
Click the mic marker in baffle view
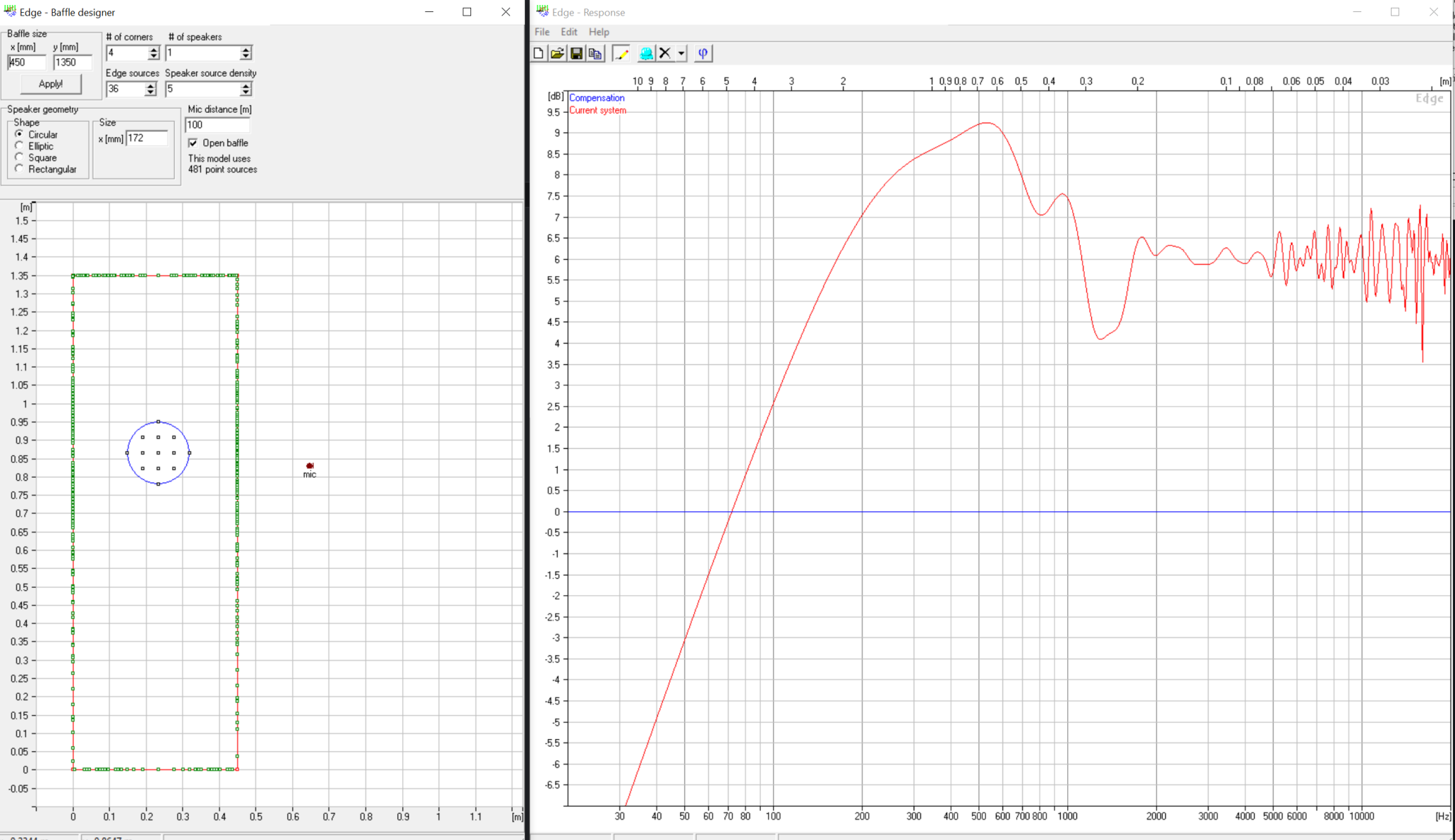pyautogui.click(x=310, y=466)
